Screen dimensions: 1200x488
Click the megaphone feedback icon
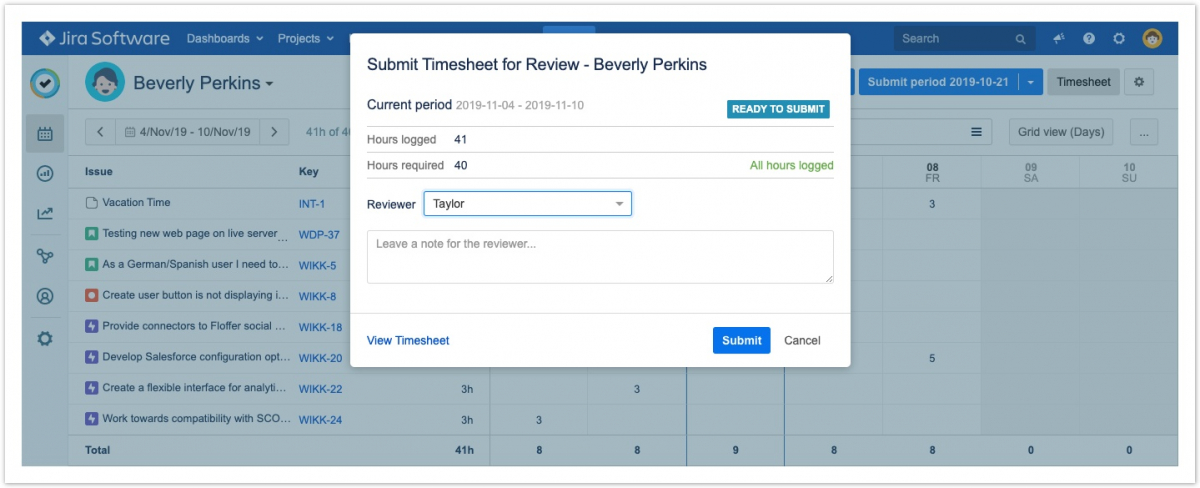(x=1059, y=39)
